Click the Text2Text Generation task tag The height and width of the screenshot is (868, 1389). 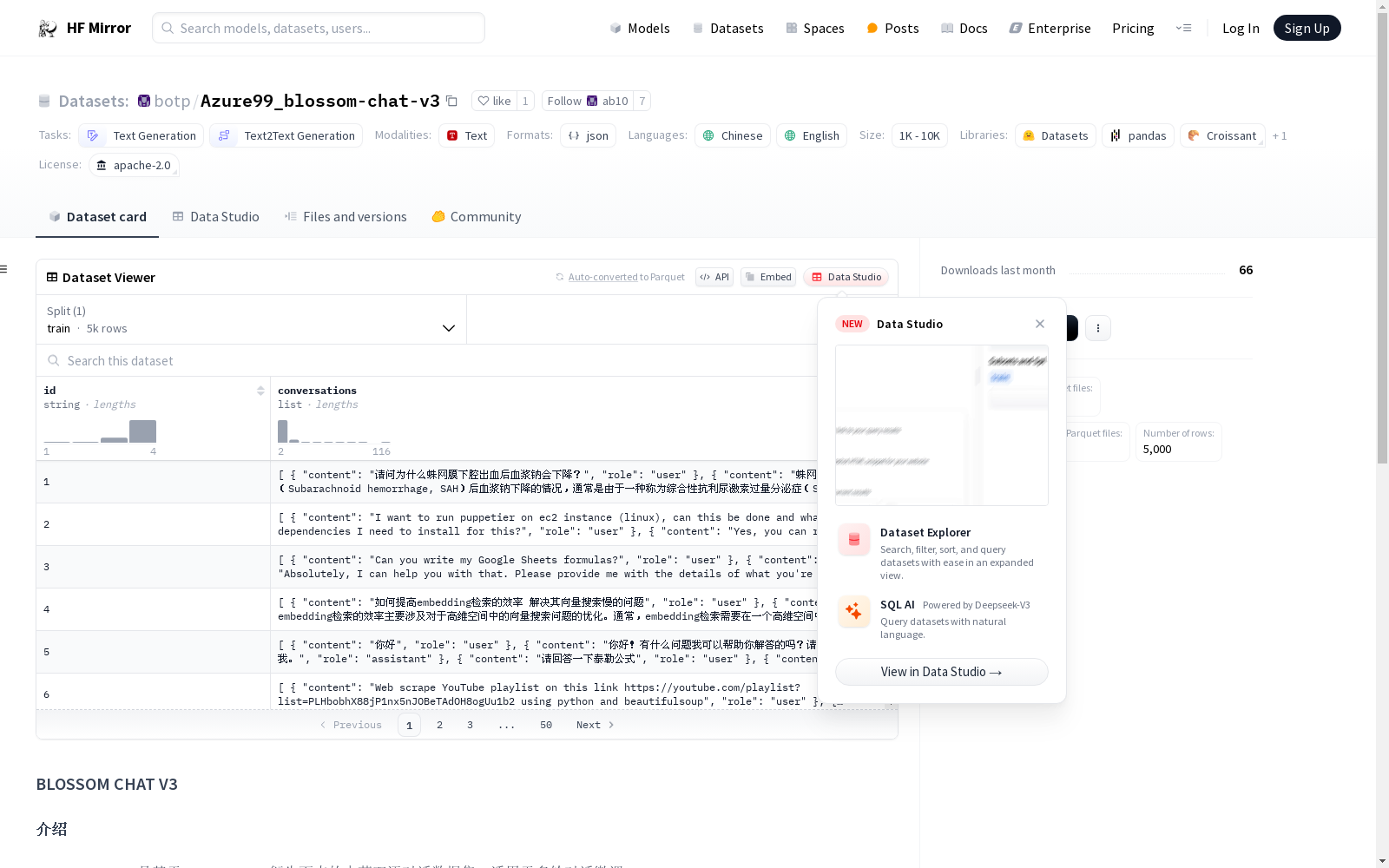[286, 135]
